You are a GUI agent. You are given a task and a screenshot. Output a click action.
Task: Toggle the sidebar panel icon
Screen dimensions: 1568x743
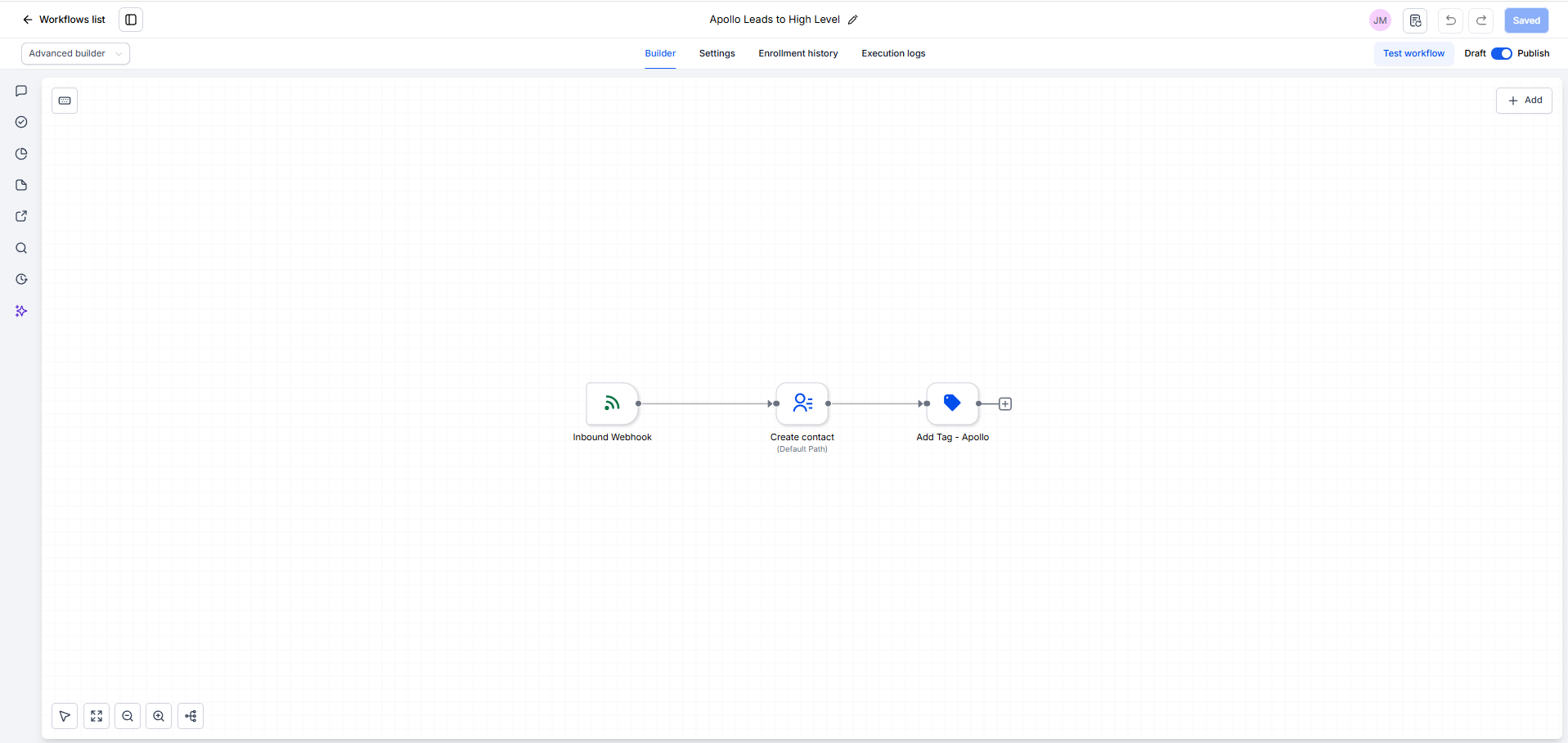point(131,20)
